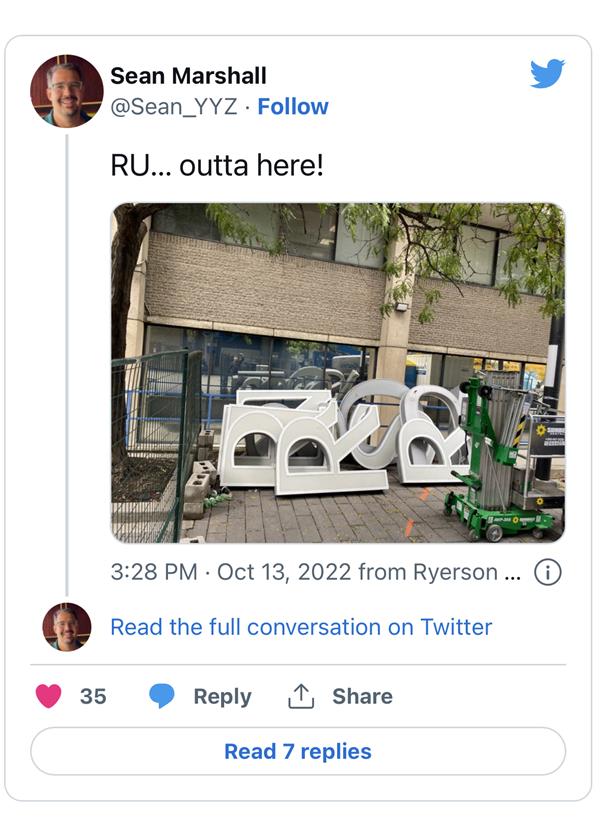The image size is (600, 818).
Task: Open the photo of sign letters
Action: pyautogui.click(x=337, y=372)
